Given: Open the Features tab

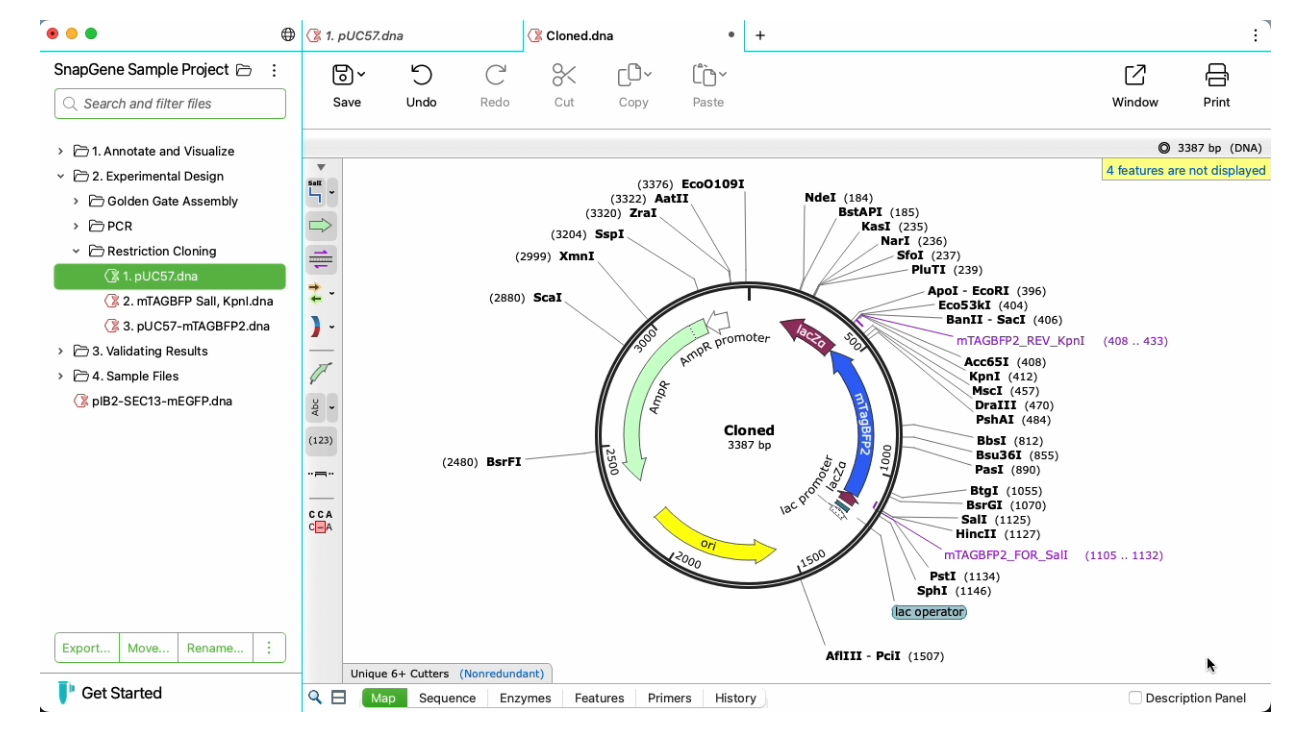Looking at the screenshot, I should [x=599, y=698].
